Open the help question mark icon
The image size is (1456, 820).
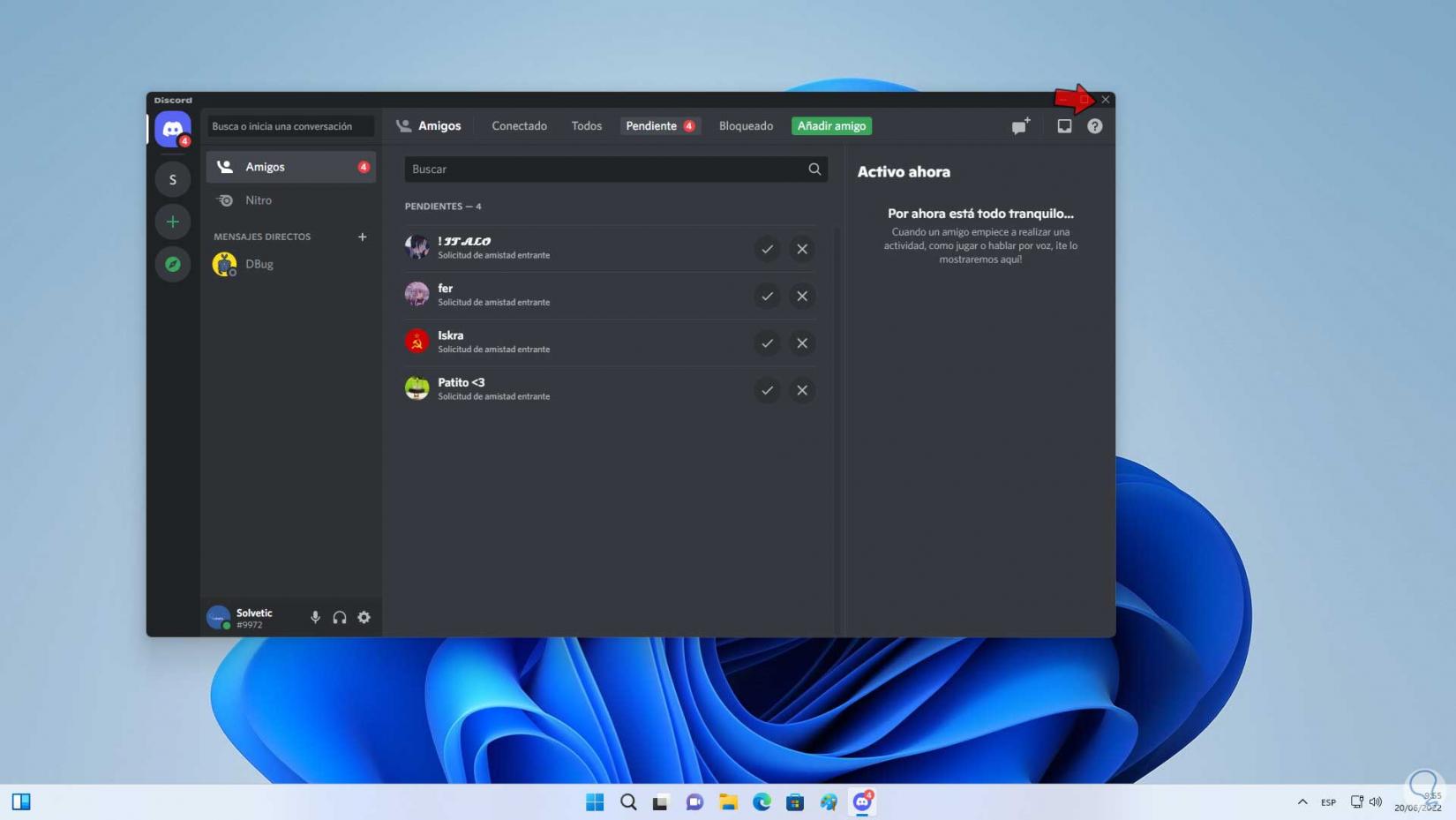[1095, 126]
